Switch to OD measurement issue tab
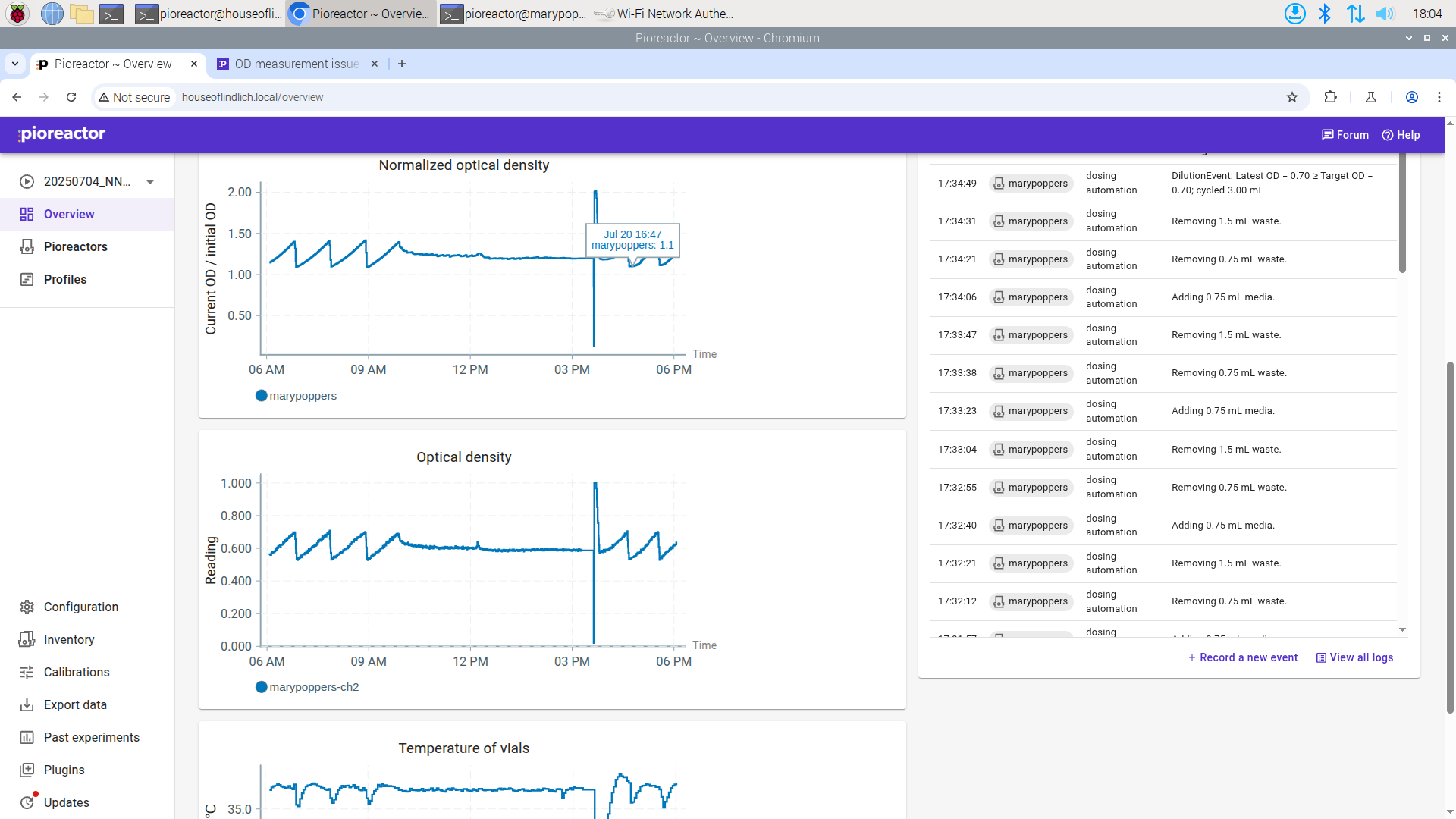The image size is (1456, 819). point(296,64)
